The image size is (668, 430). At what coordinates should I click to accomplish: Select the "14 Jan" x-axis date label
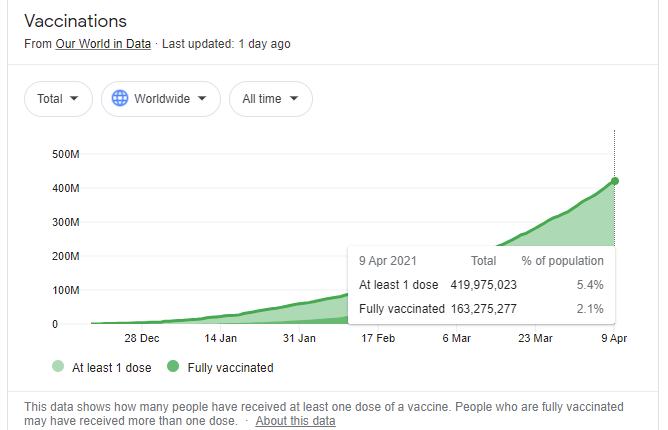(x=220, y=339)
